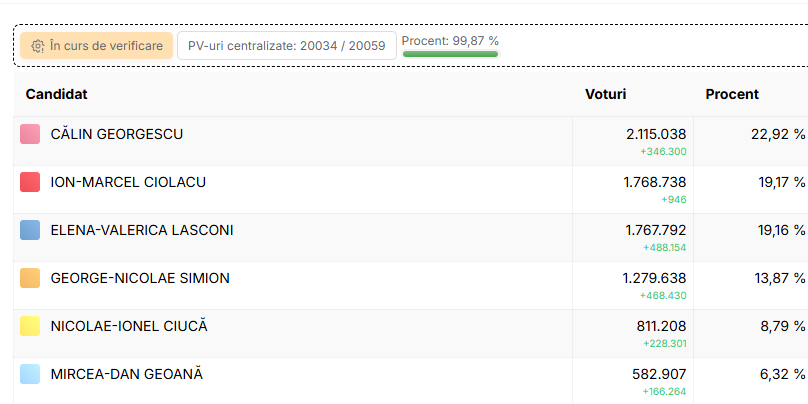Click the yellow swatch beside Nicolae-Ionel Ciucă
The height and width of the screenshot is (404, 808).
[x=30, y=326]
